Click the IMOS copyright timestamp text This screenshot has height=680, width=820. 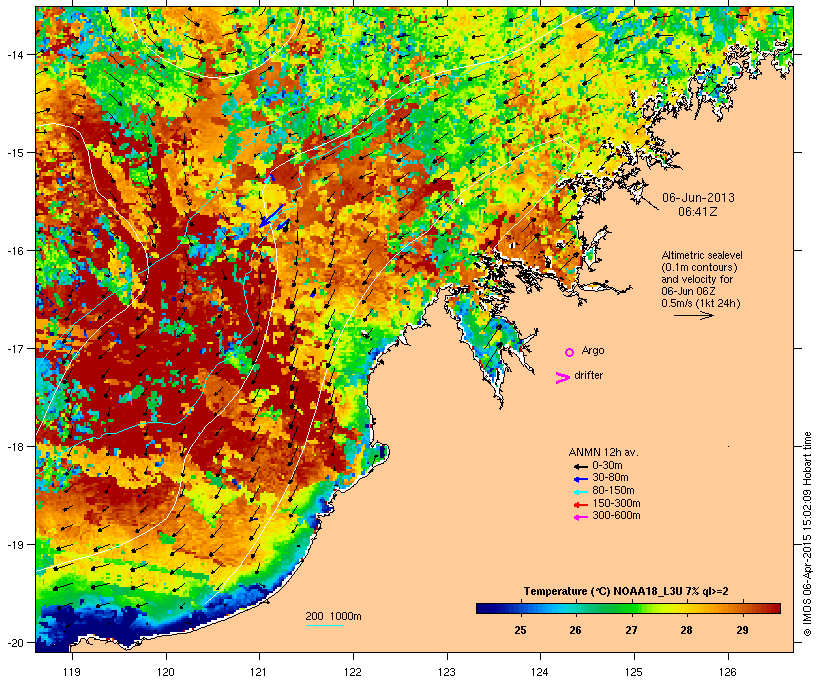(807, 534)
